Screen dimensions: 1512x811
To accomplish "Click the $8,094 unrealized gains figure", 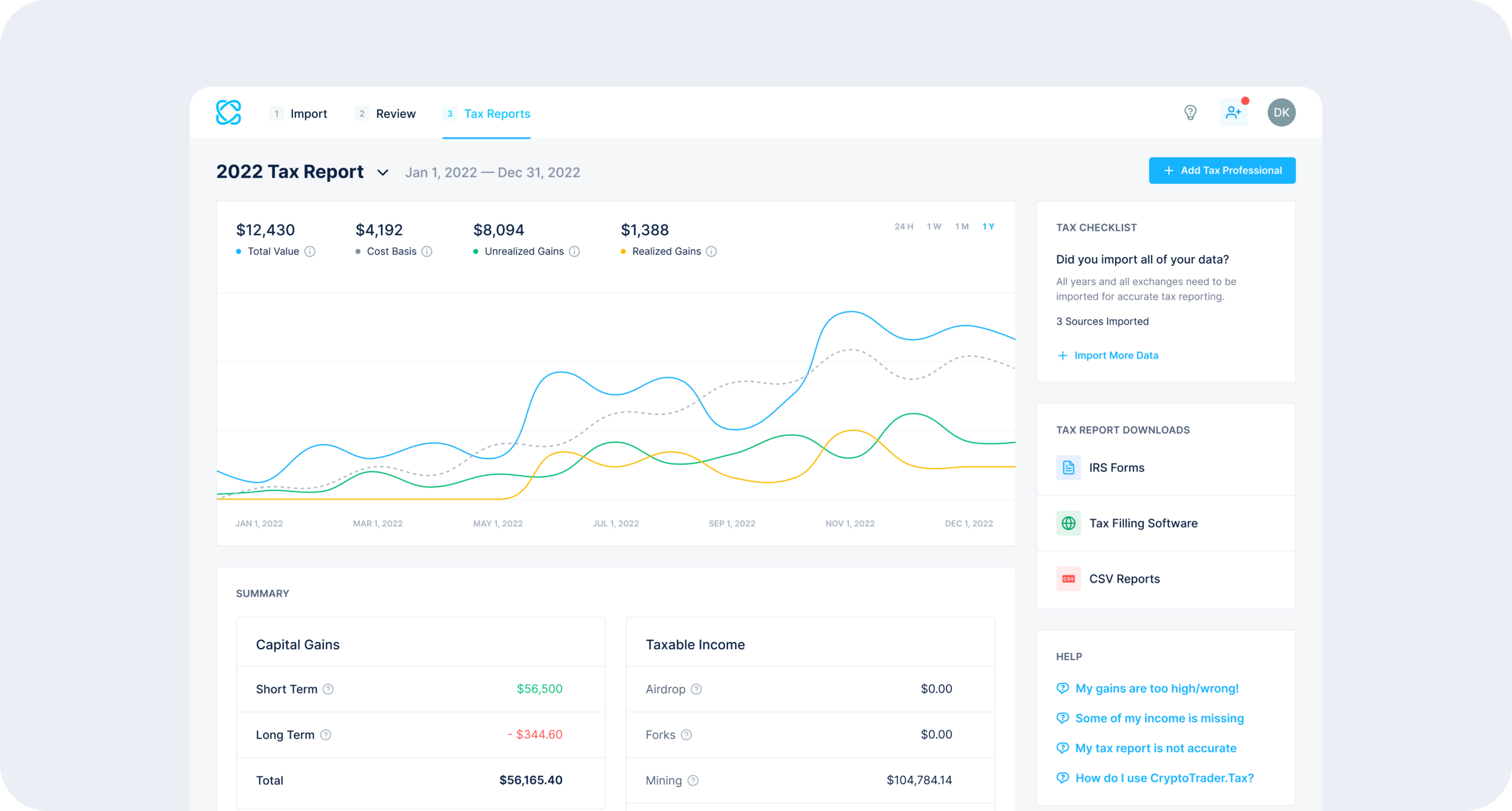I will [x=498, y=230].
